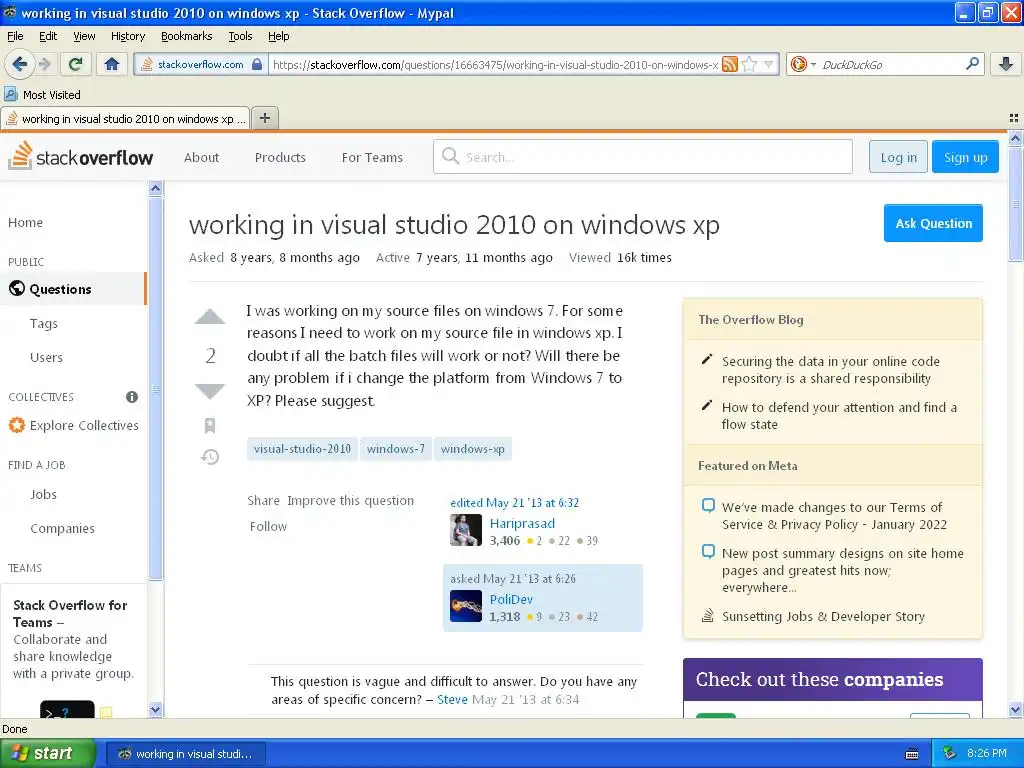This screenshot has height=768, width=1024.
Task: Open the Tools menu
Action: (240, 36)
